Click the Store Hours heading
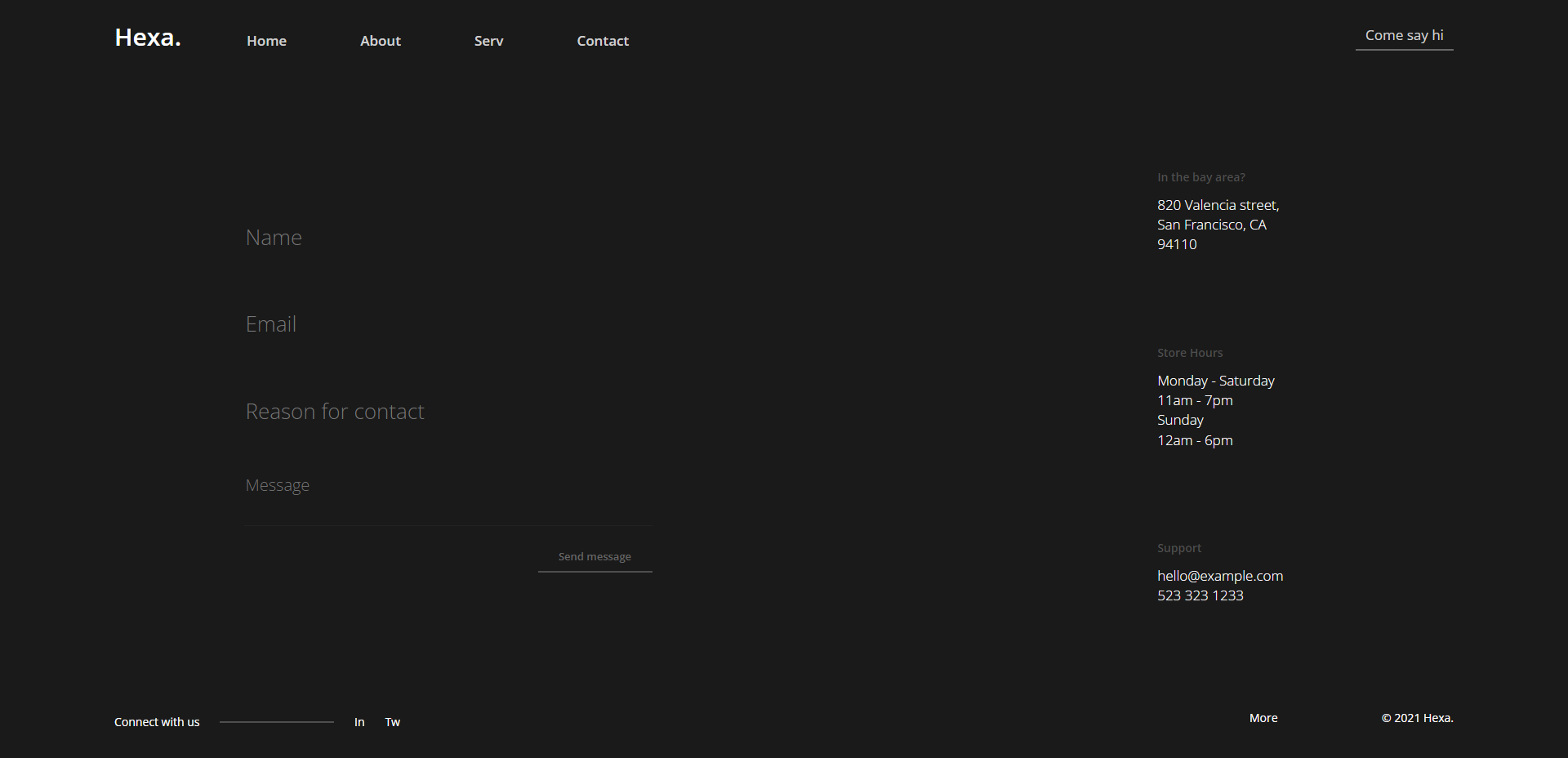 pos(1189,353)
